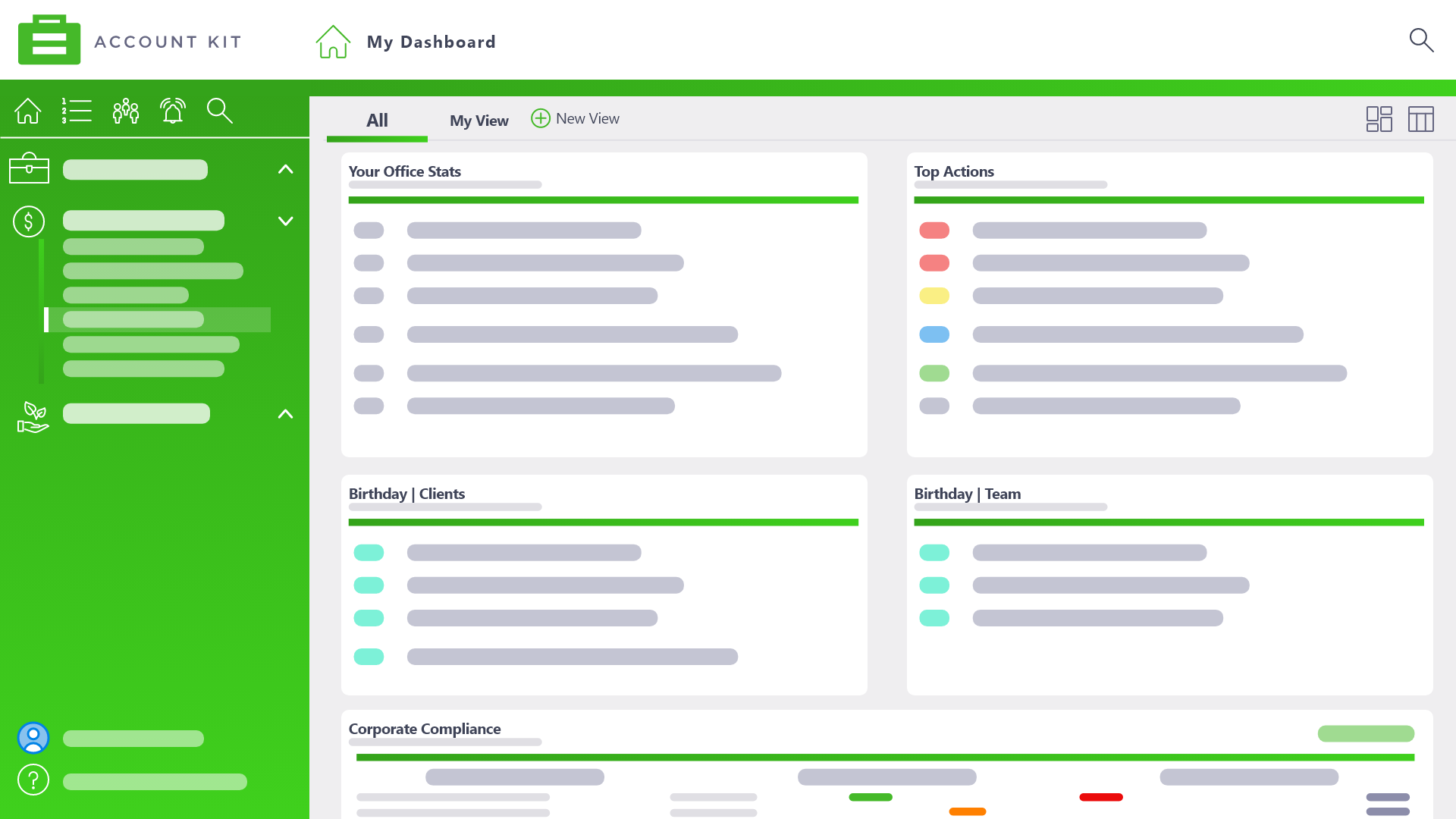This screenshot has width=1456, height=819.
Task: Click the home icon in the sidebar toolbar
Action: tap(28, 111)
